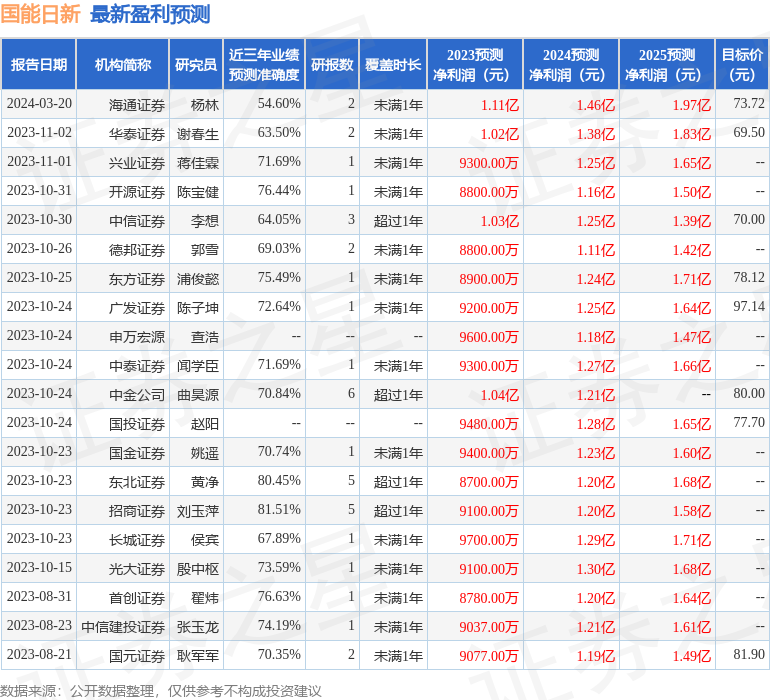Click 2023 profit 9037.00万

489,626
